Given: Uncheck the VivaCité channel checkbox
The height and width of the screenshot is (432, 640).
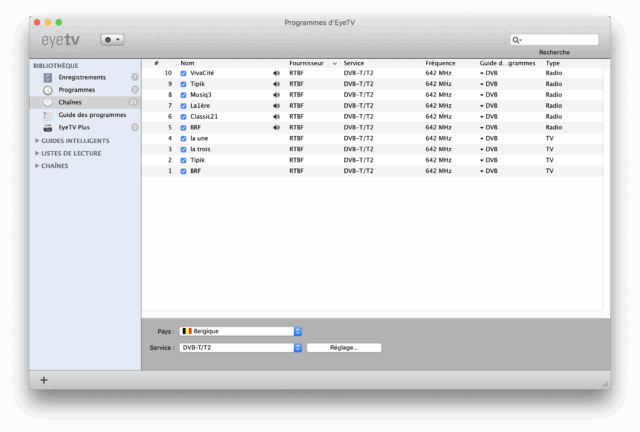Looking at the screenshot, I should (183, 73).
